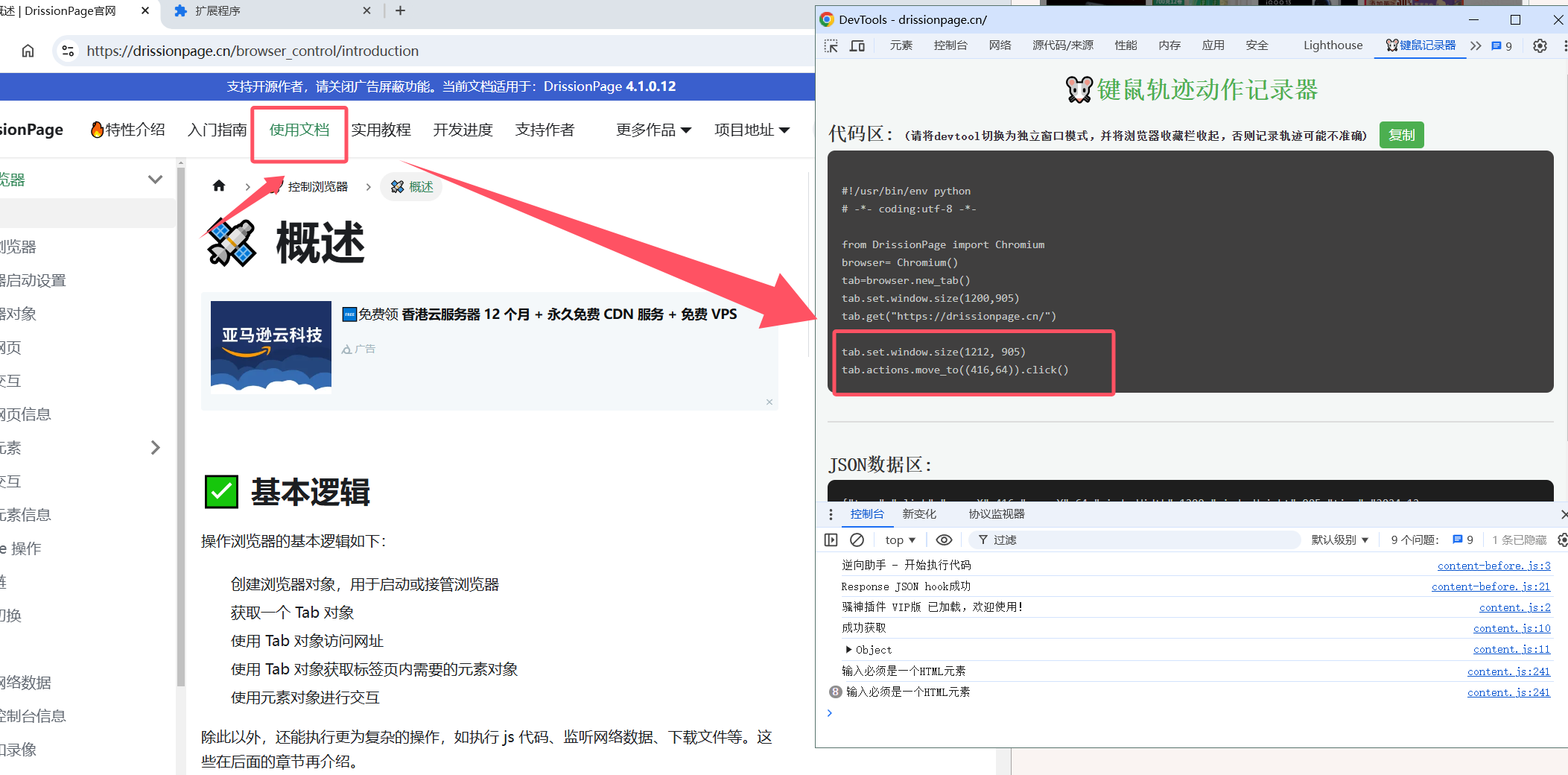Switch to DevTools 应用 tab

(x=1213, y=45)
